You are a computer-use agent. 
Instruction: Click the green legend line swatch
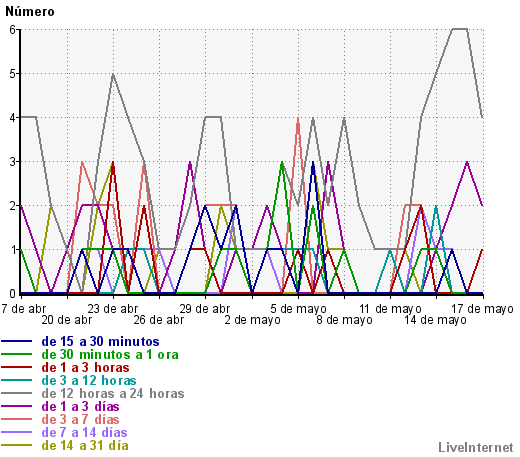pyautogui.click(x=17, y=354)
